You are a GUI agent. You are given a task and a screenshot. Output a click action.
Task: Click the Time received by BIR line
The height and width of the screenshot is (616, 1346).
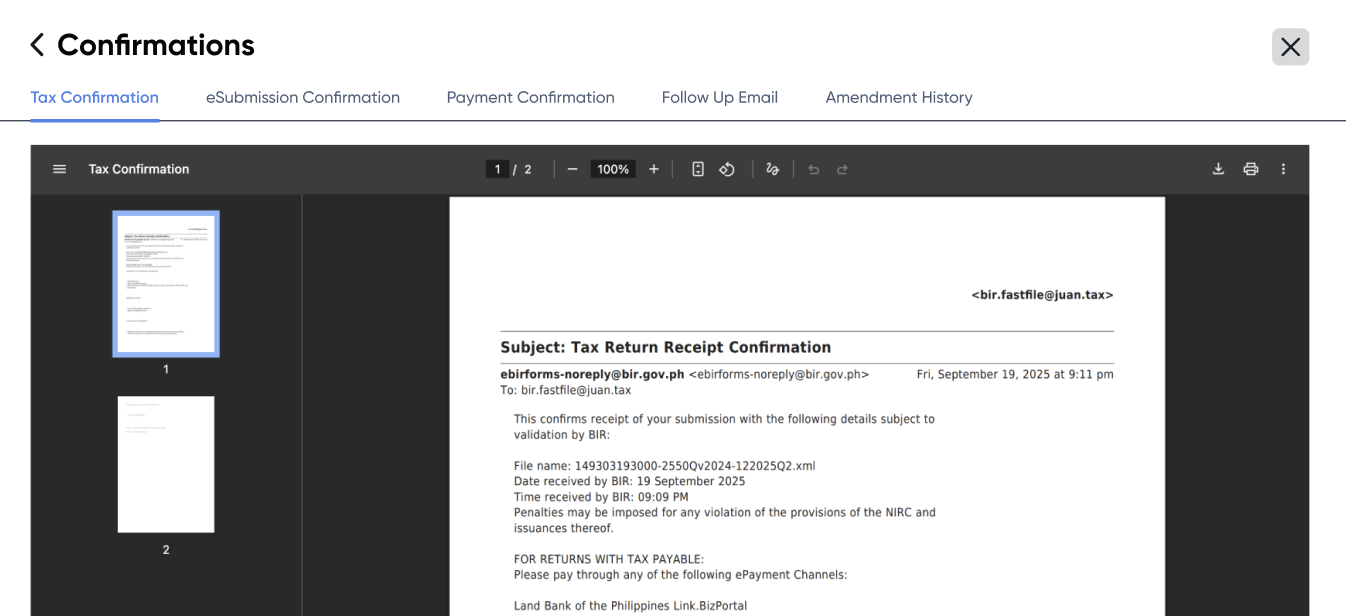[x=601, y=497]
